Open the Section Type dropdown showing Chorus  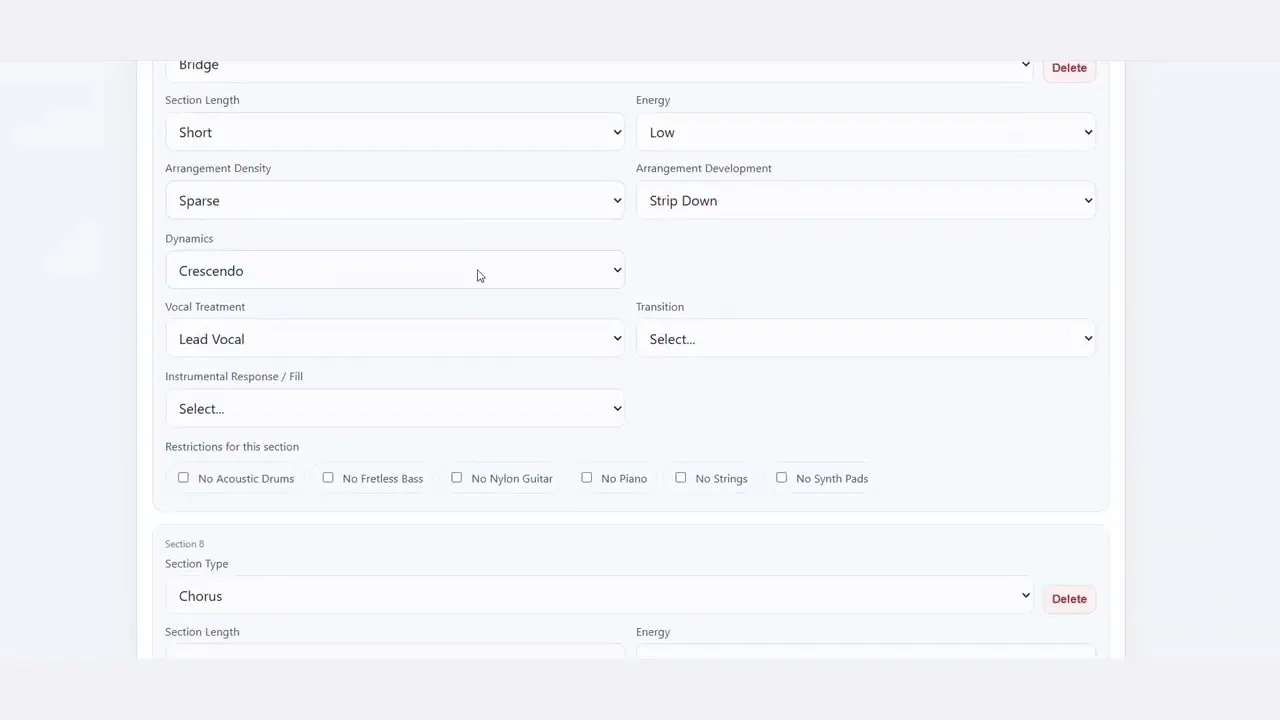pyautogui.click(x=599, y=596)
